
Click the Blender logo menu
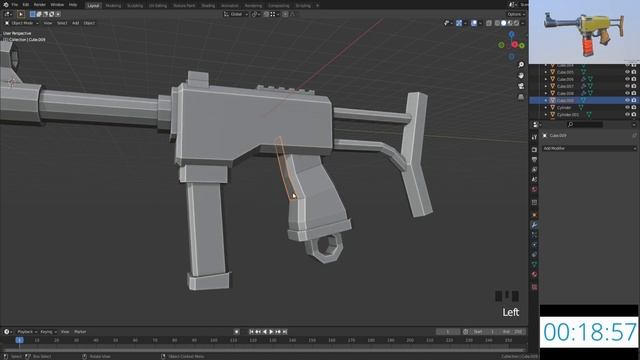point(5,4)
